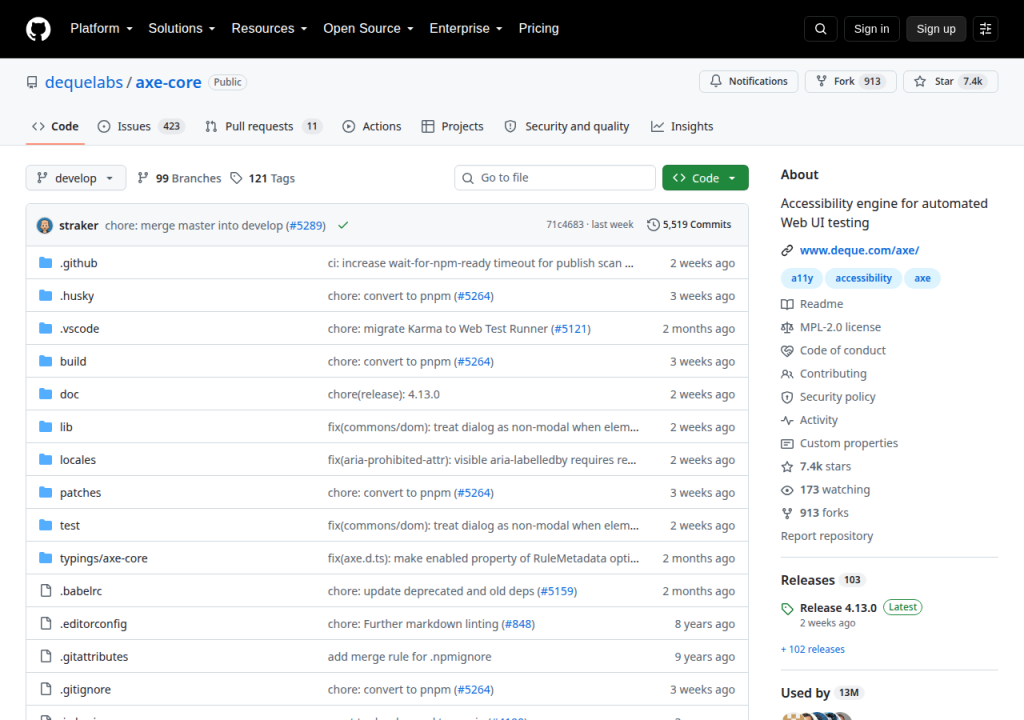Click the .gitignore file icon
The height and width of the screenshot is (720, 1024).
pyautogui.click(x=46, y=689)
